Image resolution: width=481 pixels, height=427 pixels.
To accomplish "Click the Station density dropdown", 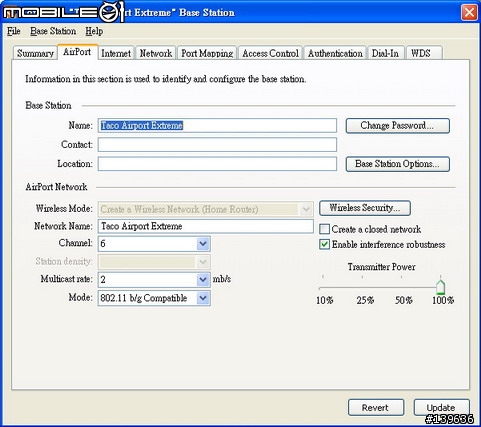I will pos(154,262).
